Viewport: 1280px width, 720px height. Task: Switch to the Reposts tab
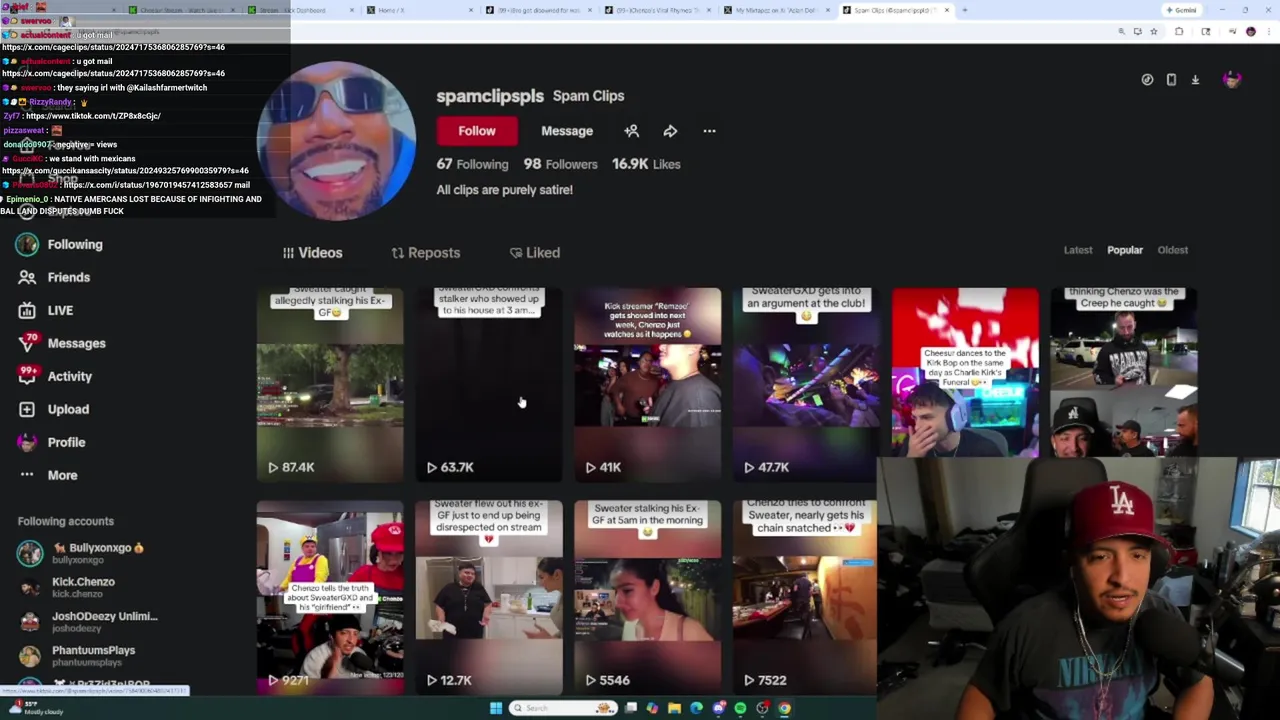pos(425,253)
